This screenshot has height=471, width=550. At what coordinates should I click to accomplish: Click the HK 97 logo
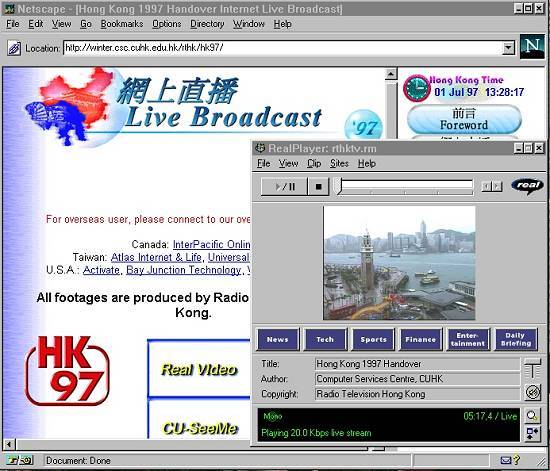coord(67,371)
